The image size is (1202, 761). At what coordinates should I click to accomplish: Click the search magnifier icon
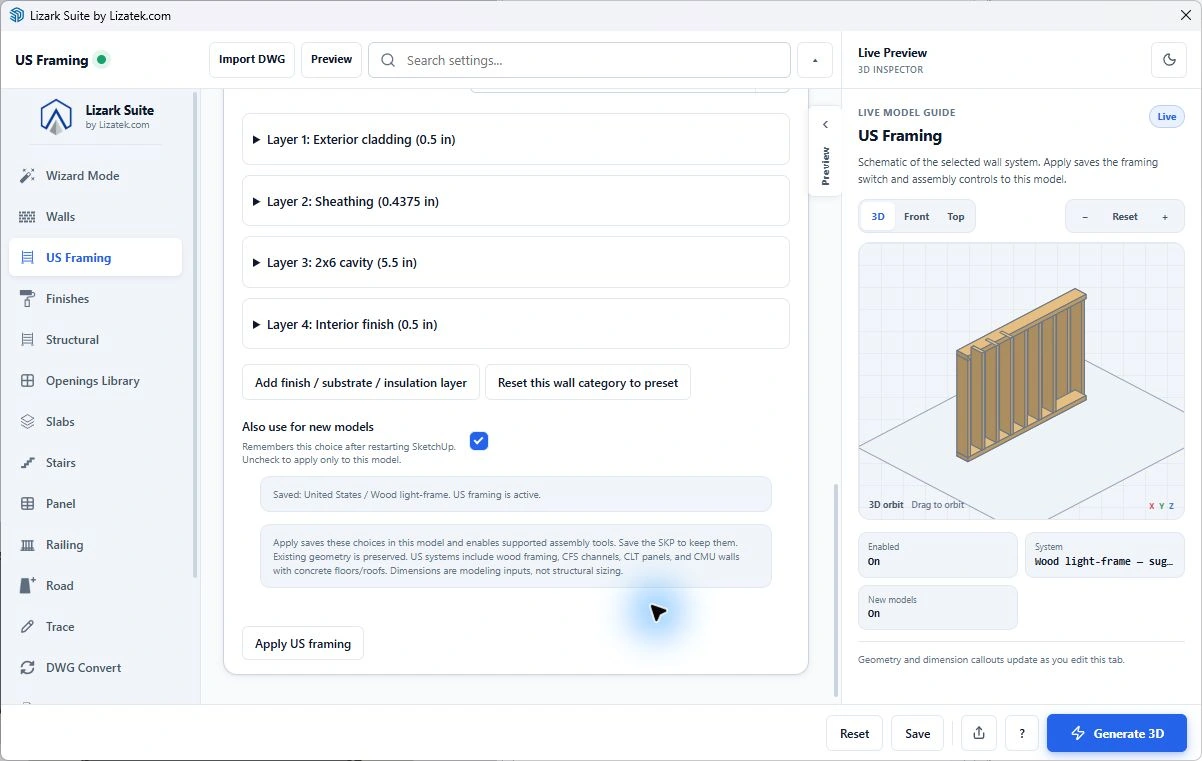point(387,60)
